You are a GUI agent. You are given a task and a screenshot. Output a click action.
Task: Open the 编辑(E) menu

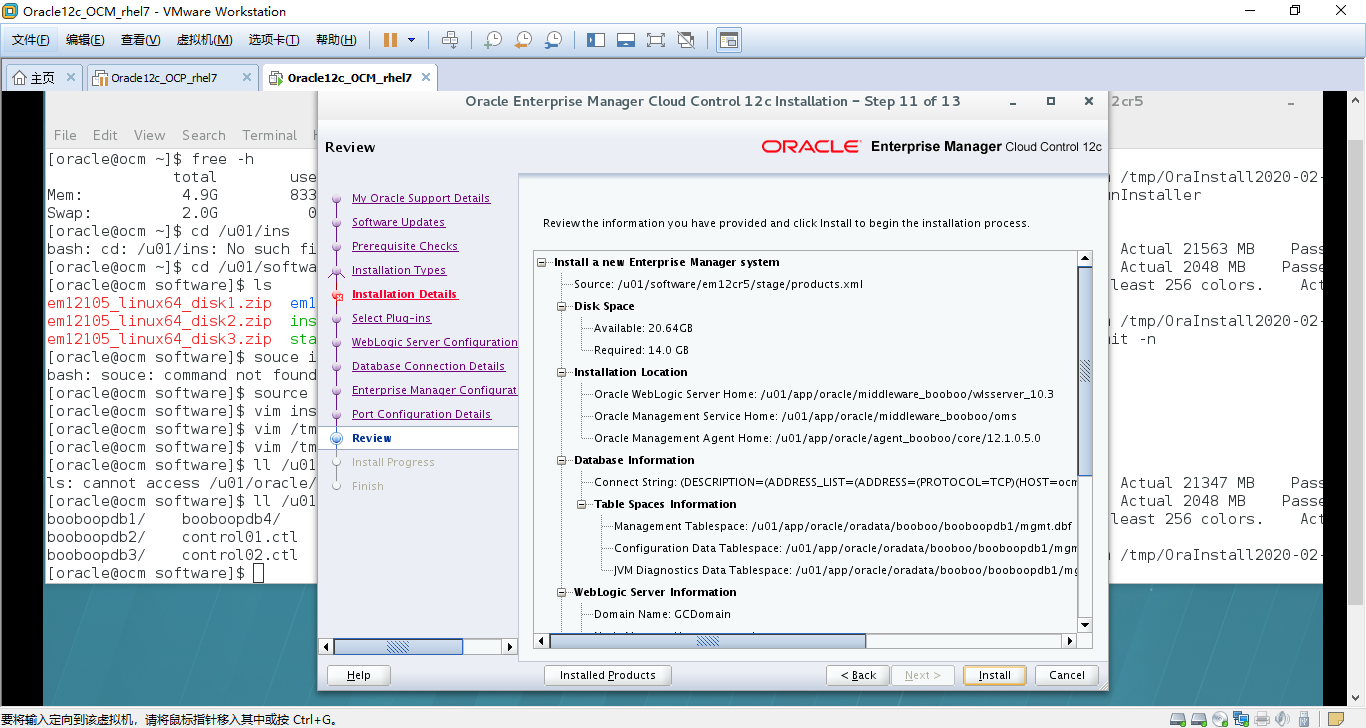click(x=85, y=40)
